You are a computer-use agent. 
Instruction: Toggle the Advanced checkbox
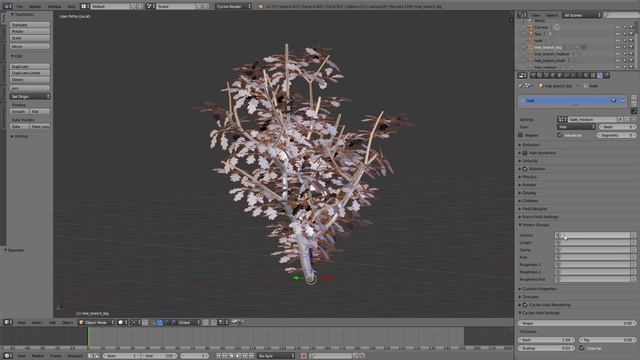pyautogui.click(x=560, y=135)
